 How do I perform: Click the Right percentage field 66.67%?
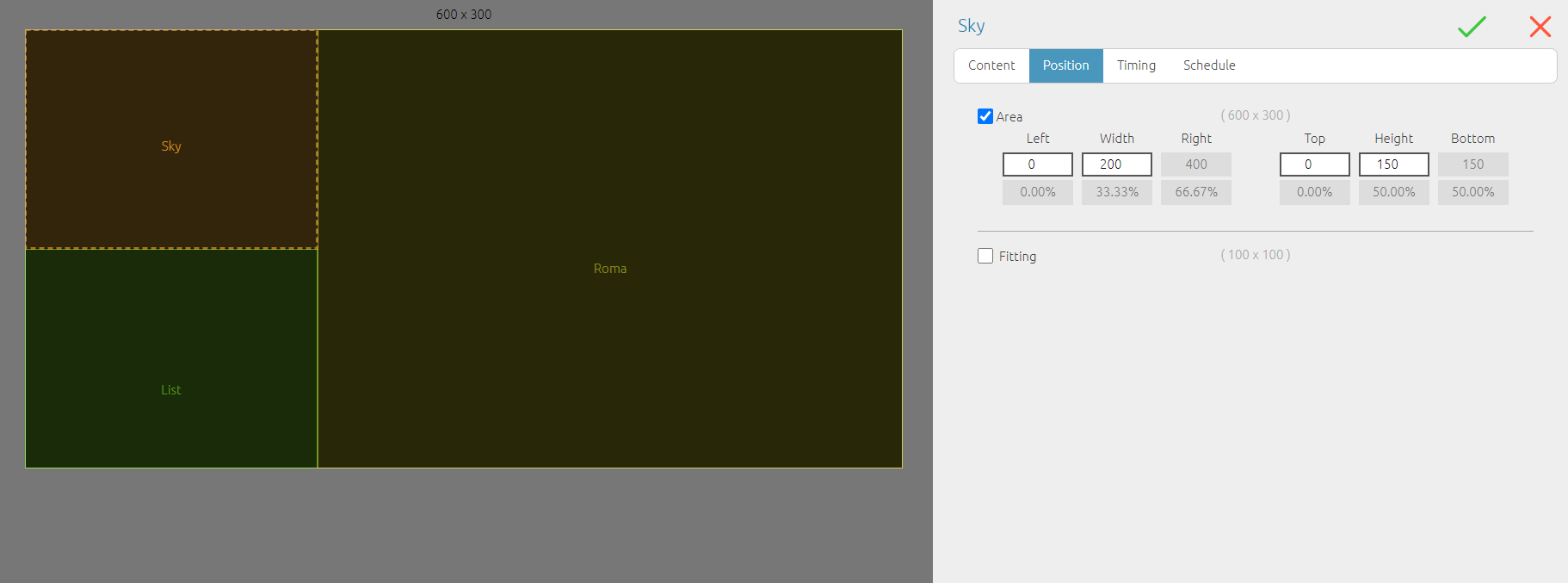[x=1195, y=192]
